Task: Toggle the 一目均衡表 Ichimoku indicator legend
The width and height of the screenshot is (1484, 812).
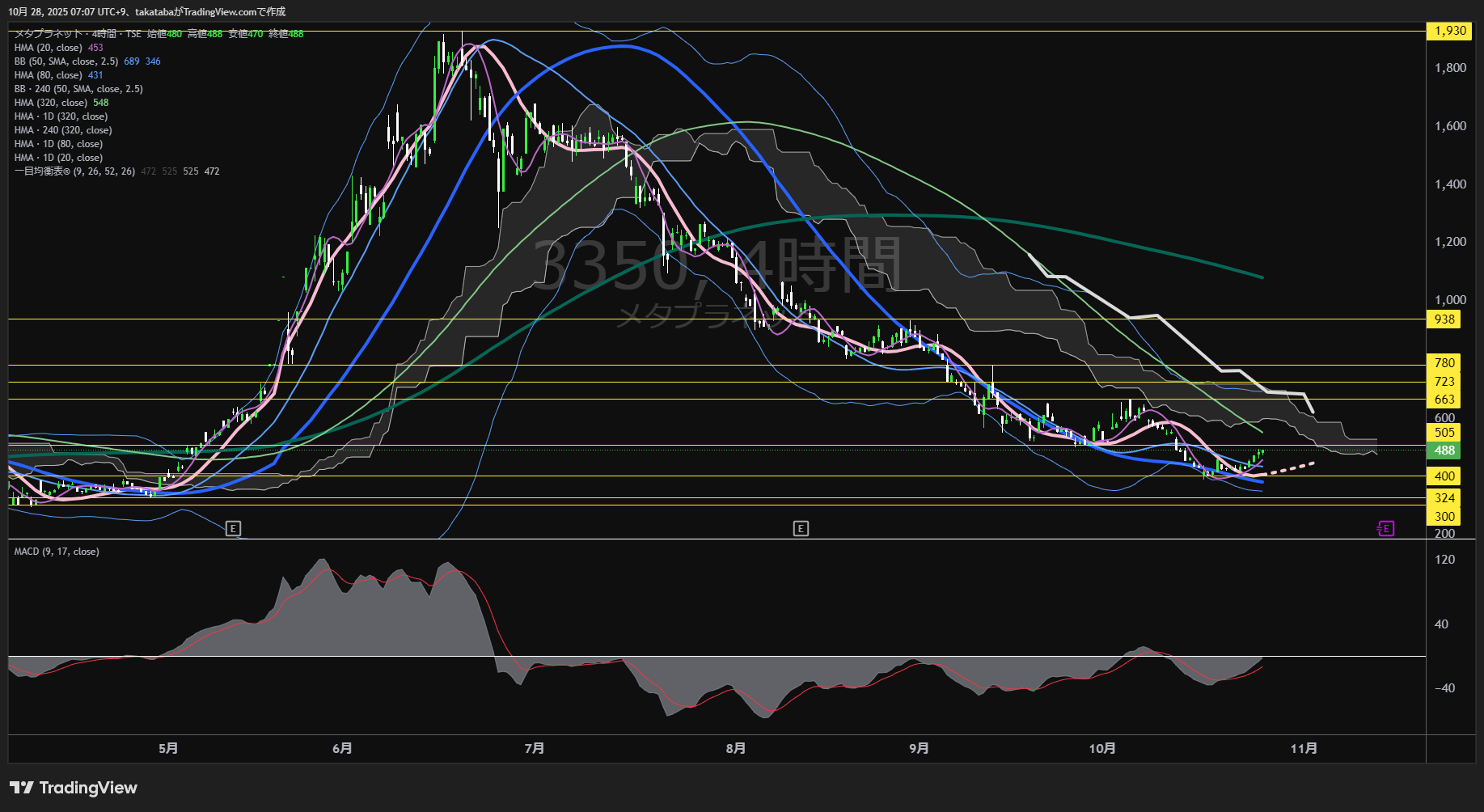Action: 74,171
